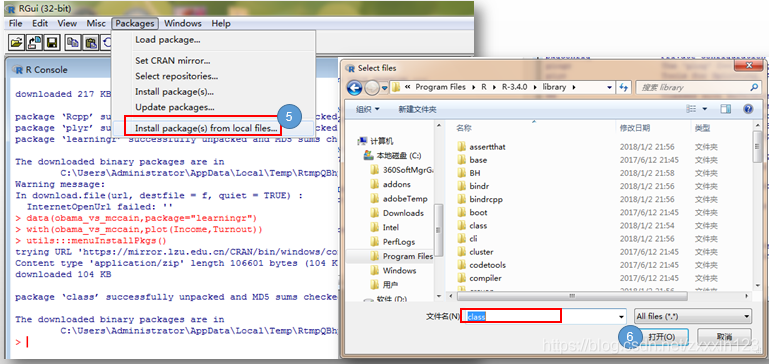Click the Copy toolbar icon in RGui
The height and width of the screenshot is (364, 769).
[x=73, y=43]
